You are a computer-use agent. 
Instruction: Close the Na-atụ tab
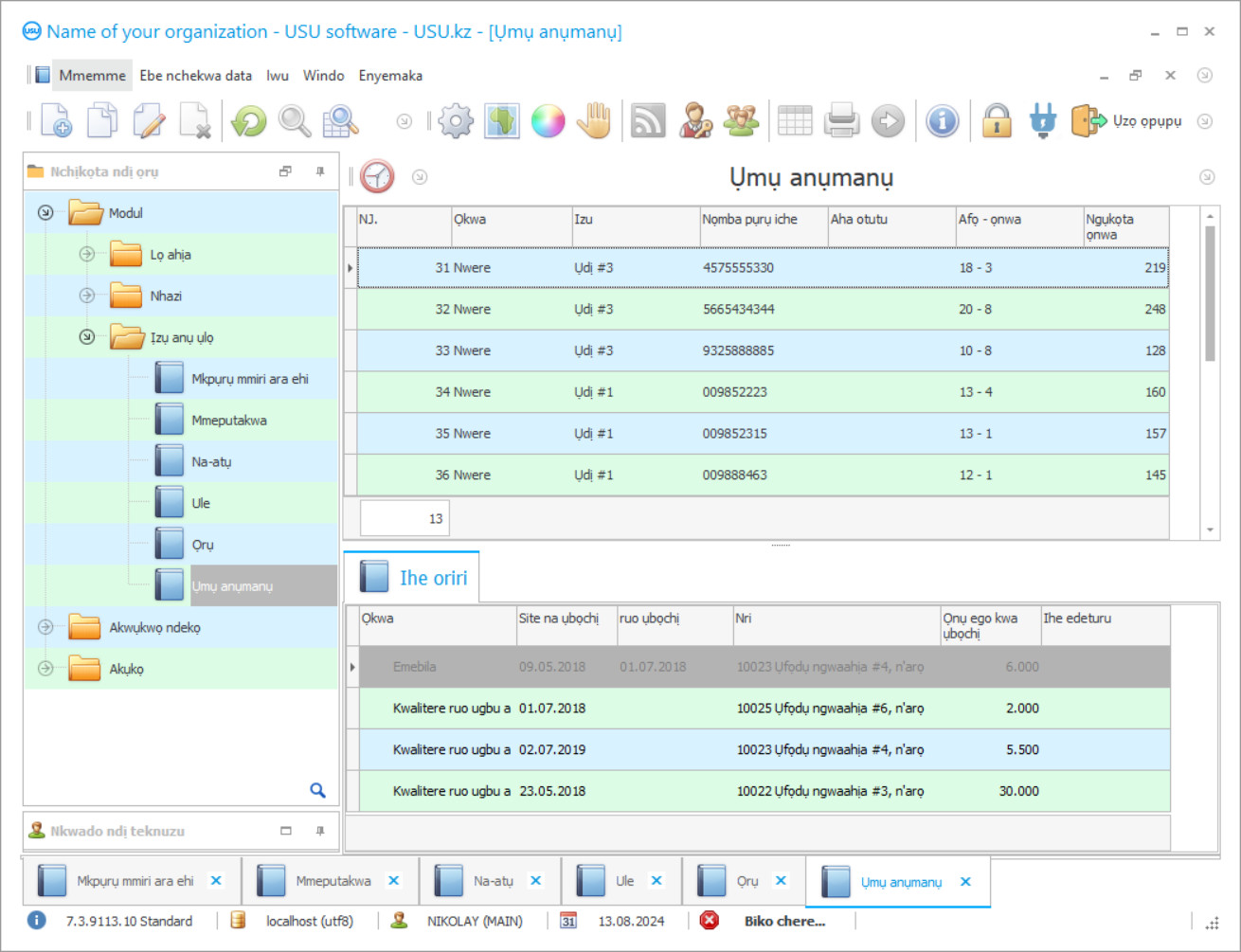[x=536, y=881]
